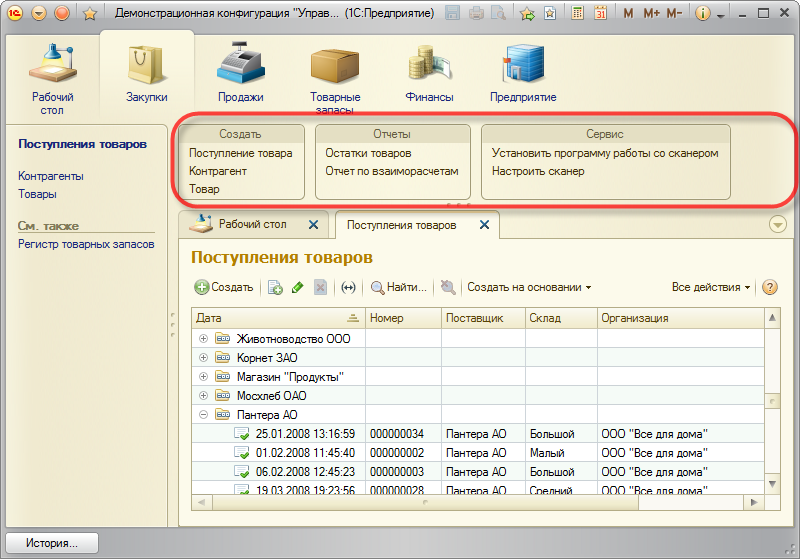The image size is (800, 559).
Task: Click the Контрагенты link in sidebar
Action: 51,176
